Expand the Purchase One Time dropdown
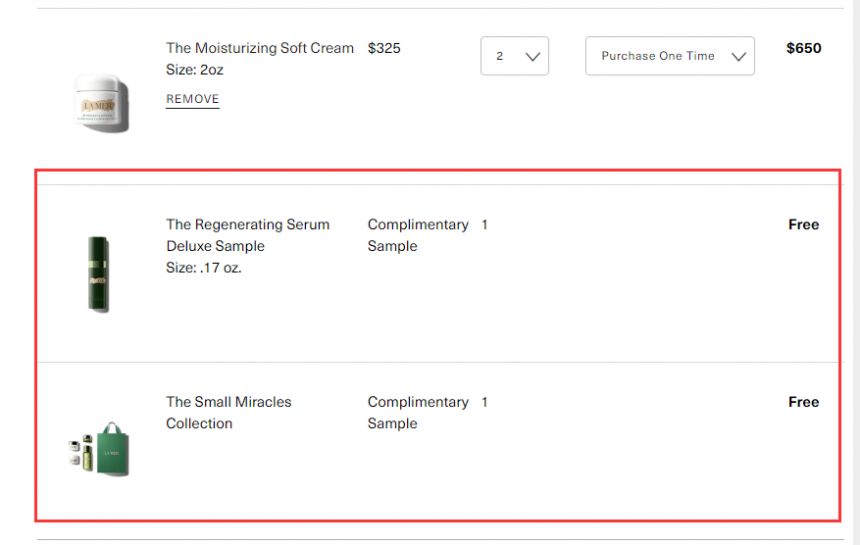 point(670,56)
